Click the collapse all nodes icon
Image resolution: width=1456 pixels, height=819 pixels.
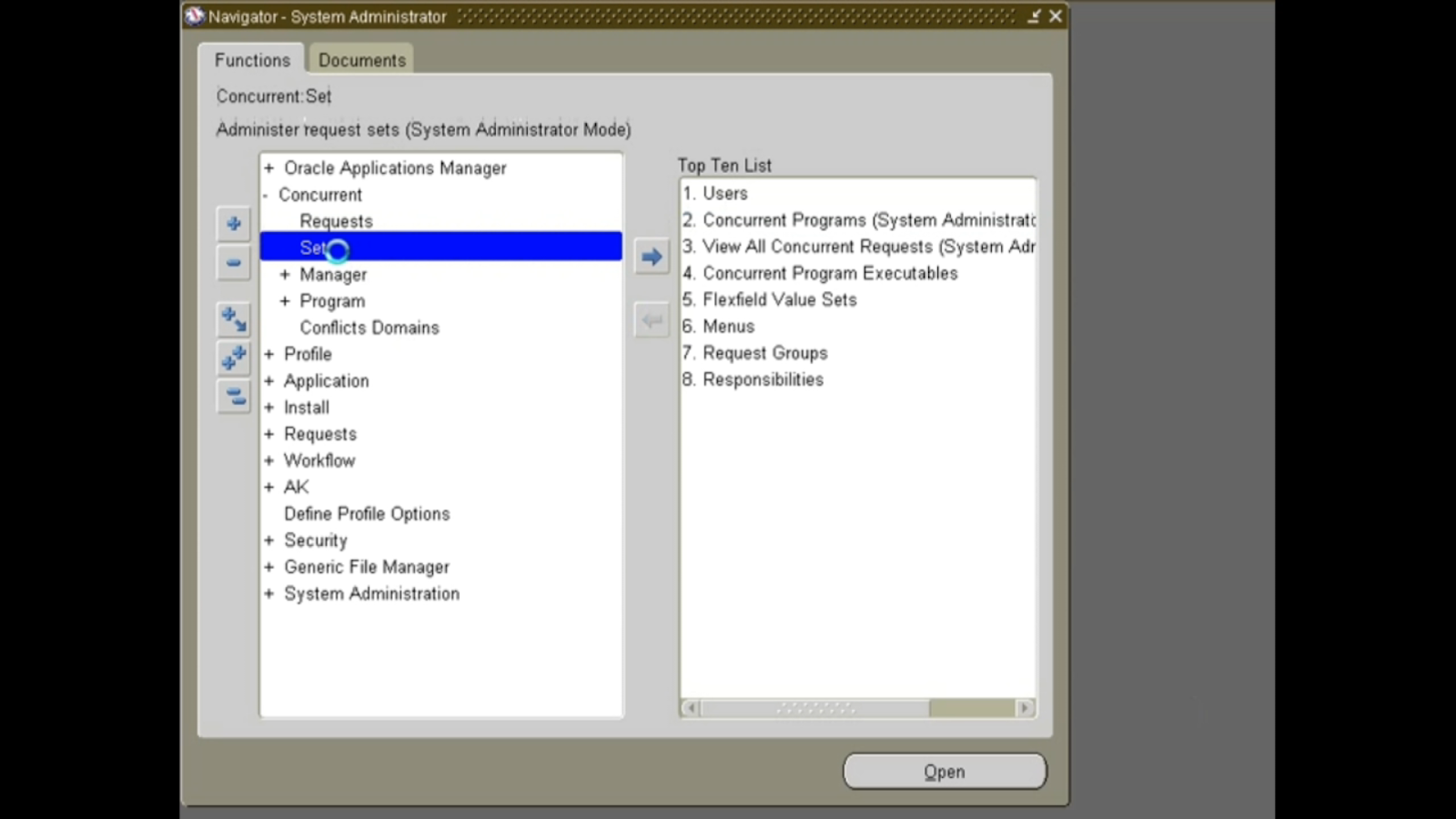[x=233, y=397]
